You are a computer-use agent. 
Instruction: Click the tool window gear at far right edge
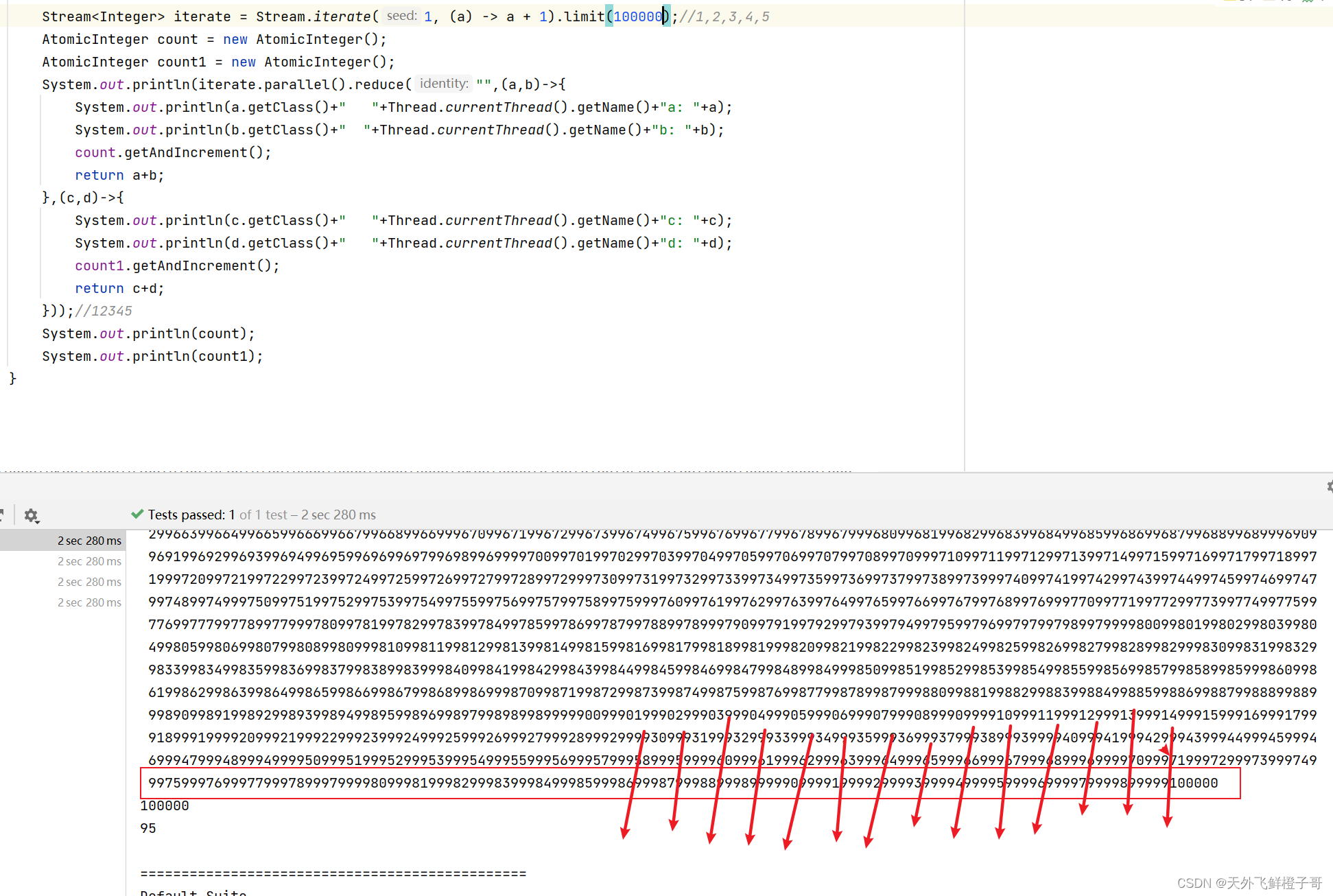pyautogui.click(x=1330, y=486)
